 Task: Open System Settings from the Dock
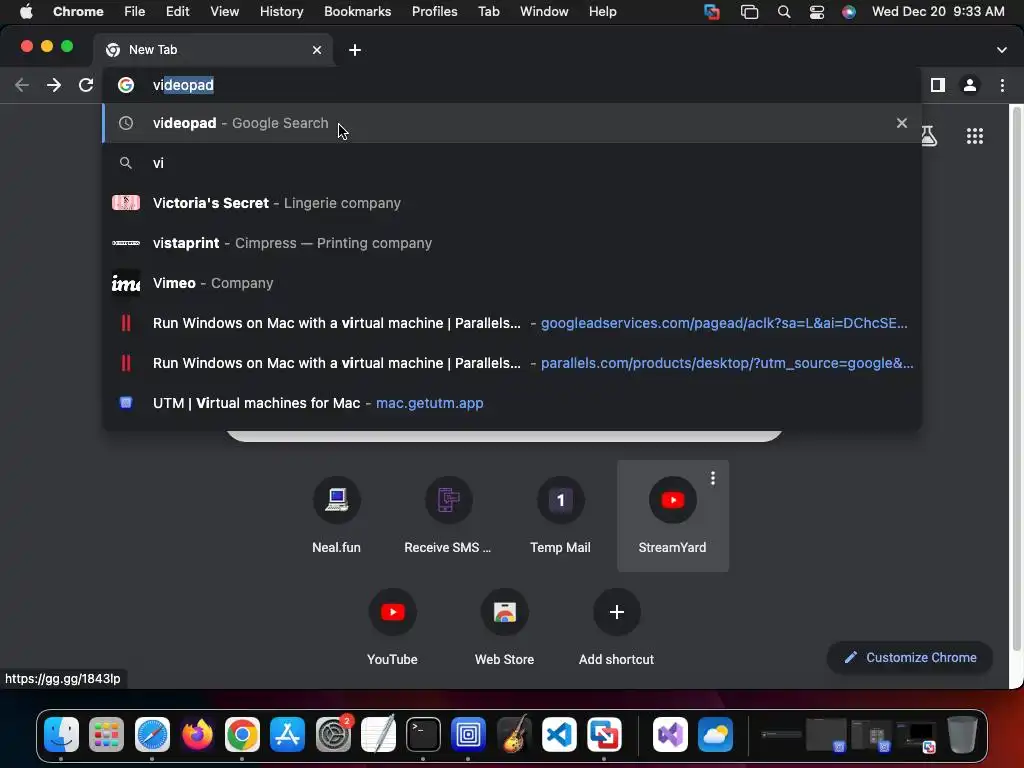pyautogui.click(x=333, y=735)
